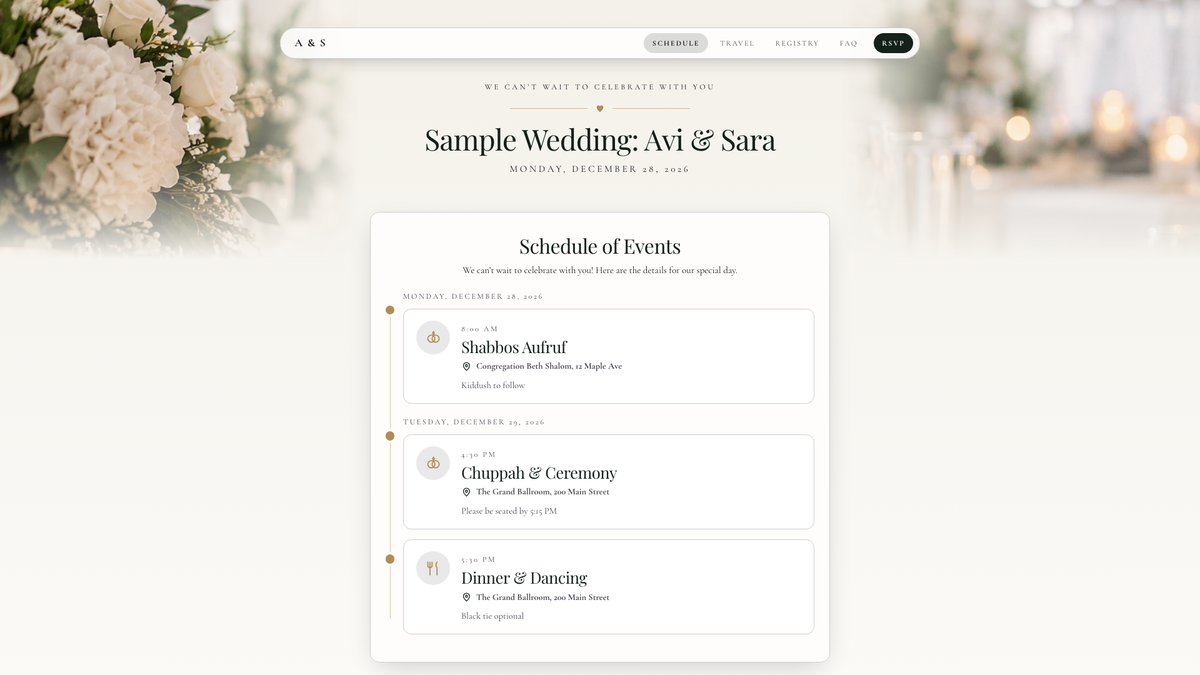Select the Dinner & Dancing event title
This screenshot has width=1200, height=675.
pyautogui.click(x=524, y=578)
